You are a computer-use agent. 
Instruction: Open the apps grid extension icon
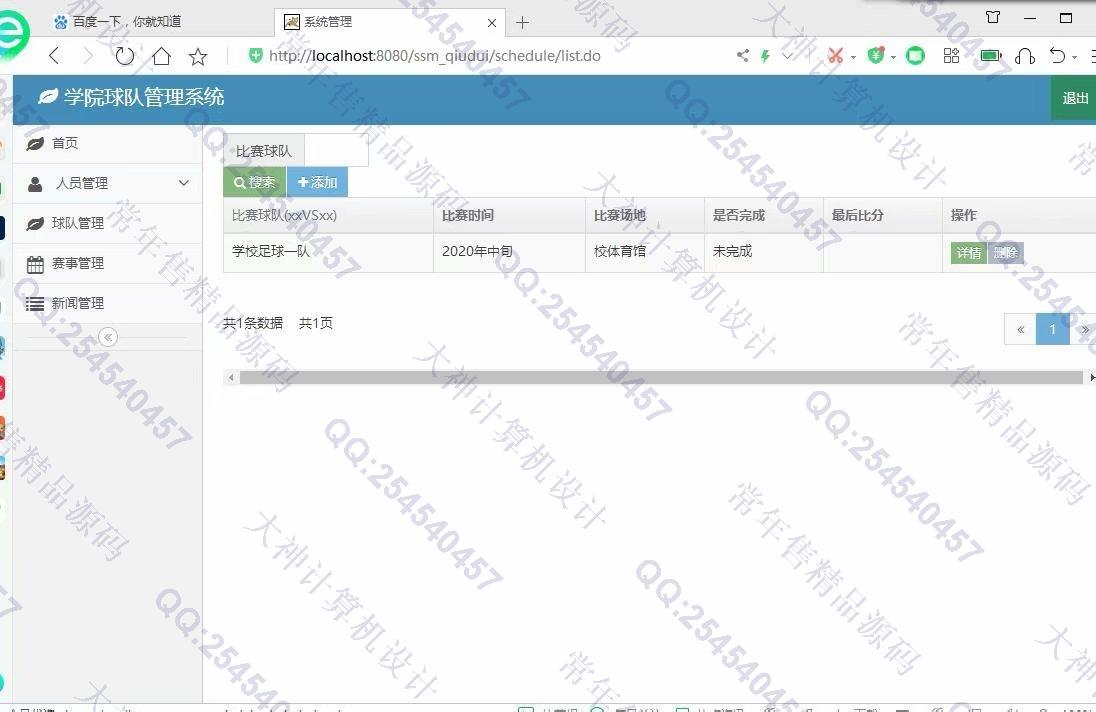click(951, 55)
